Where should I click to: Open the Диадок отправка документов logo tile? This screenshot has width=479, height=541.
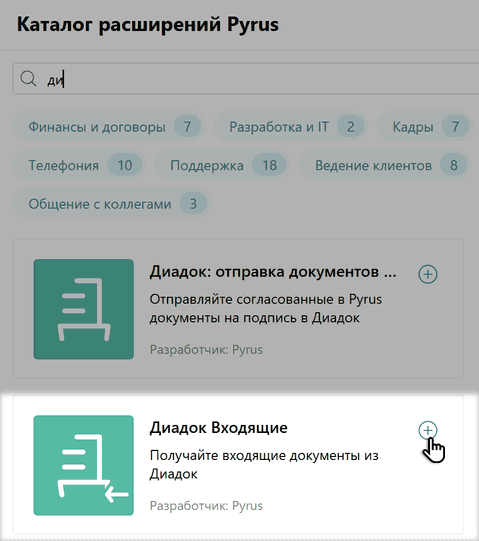click(x=84, y=309)
